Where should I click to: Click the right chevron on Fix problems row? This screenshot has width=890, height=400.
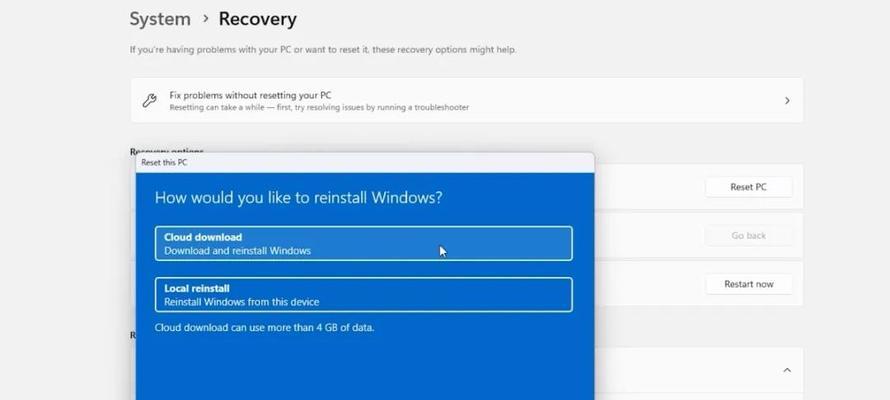coord(787,100)
